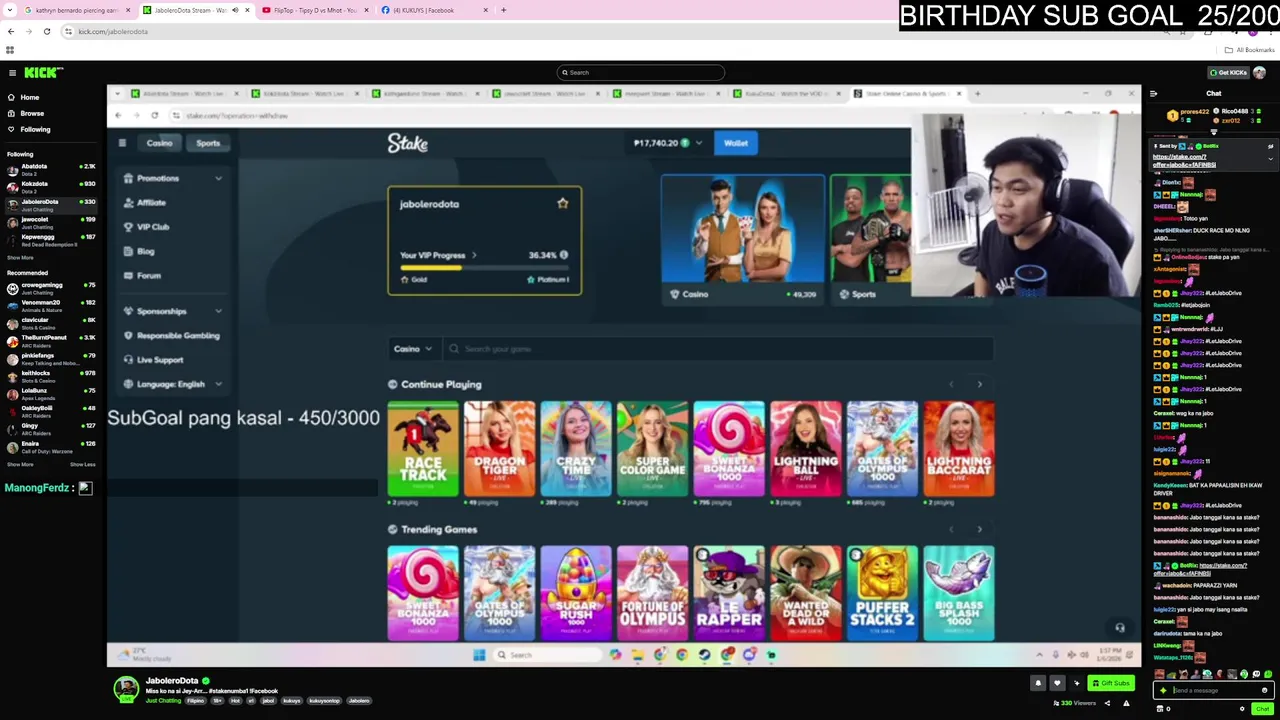This screenshot has width=1280, height=720.
Task: Open Kokzdota channel in Following list
Action: [x=50, y=186]
